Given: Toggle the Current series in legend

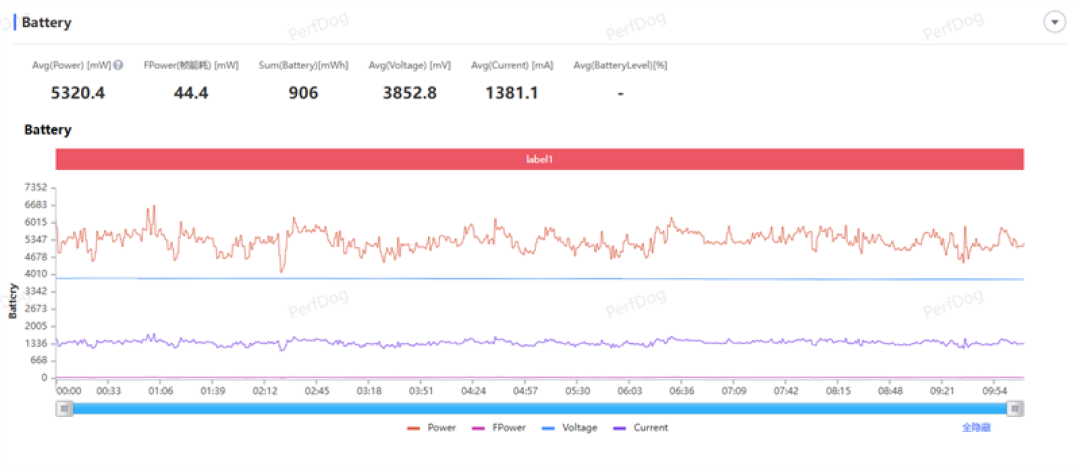Looking at the screenshot, I should (x=641, y=428).
